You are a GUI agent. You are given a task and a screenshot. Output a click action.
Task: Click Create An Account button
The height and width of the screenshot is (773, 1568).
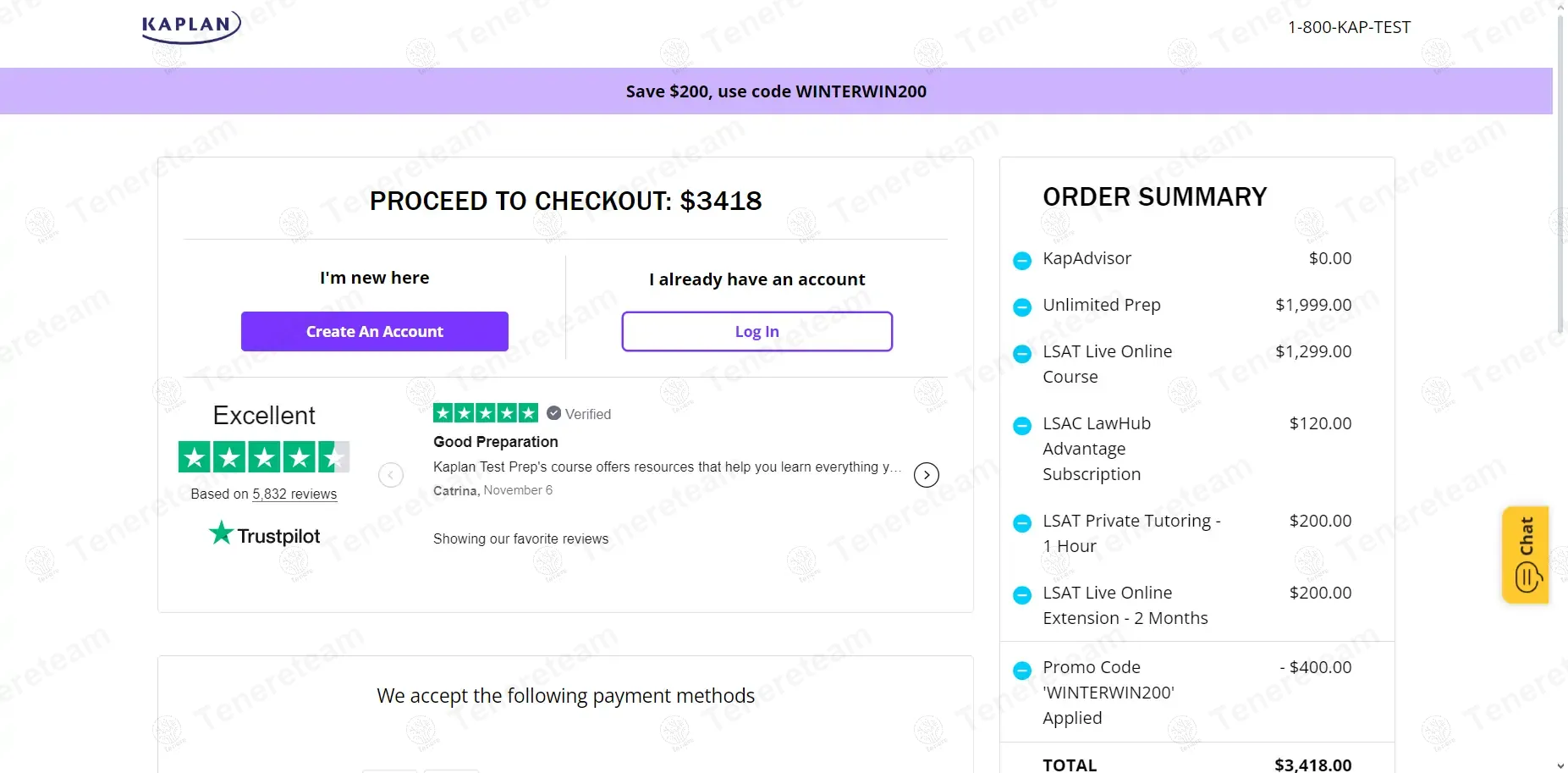pos(374,331)
